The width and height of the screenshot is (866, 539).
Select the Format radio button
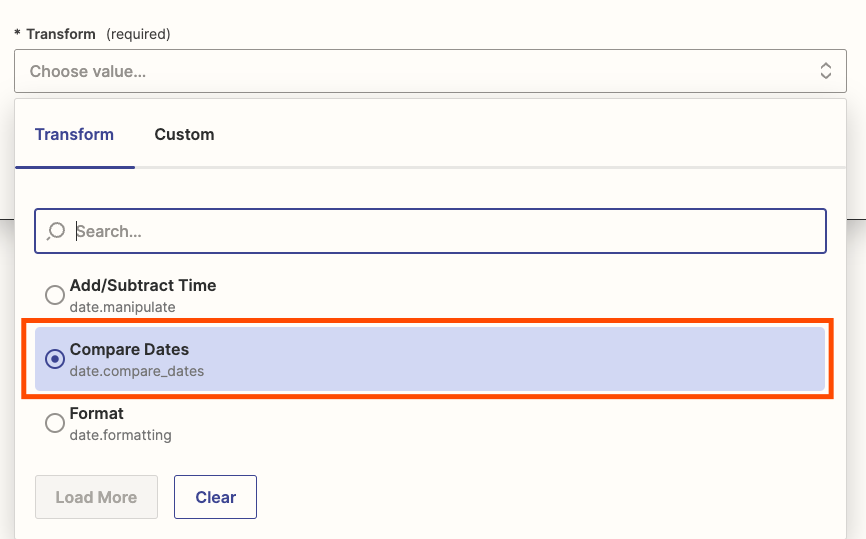[55, 423]
